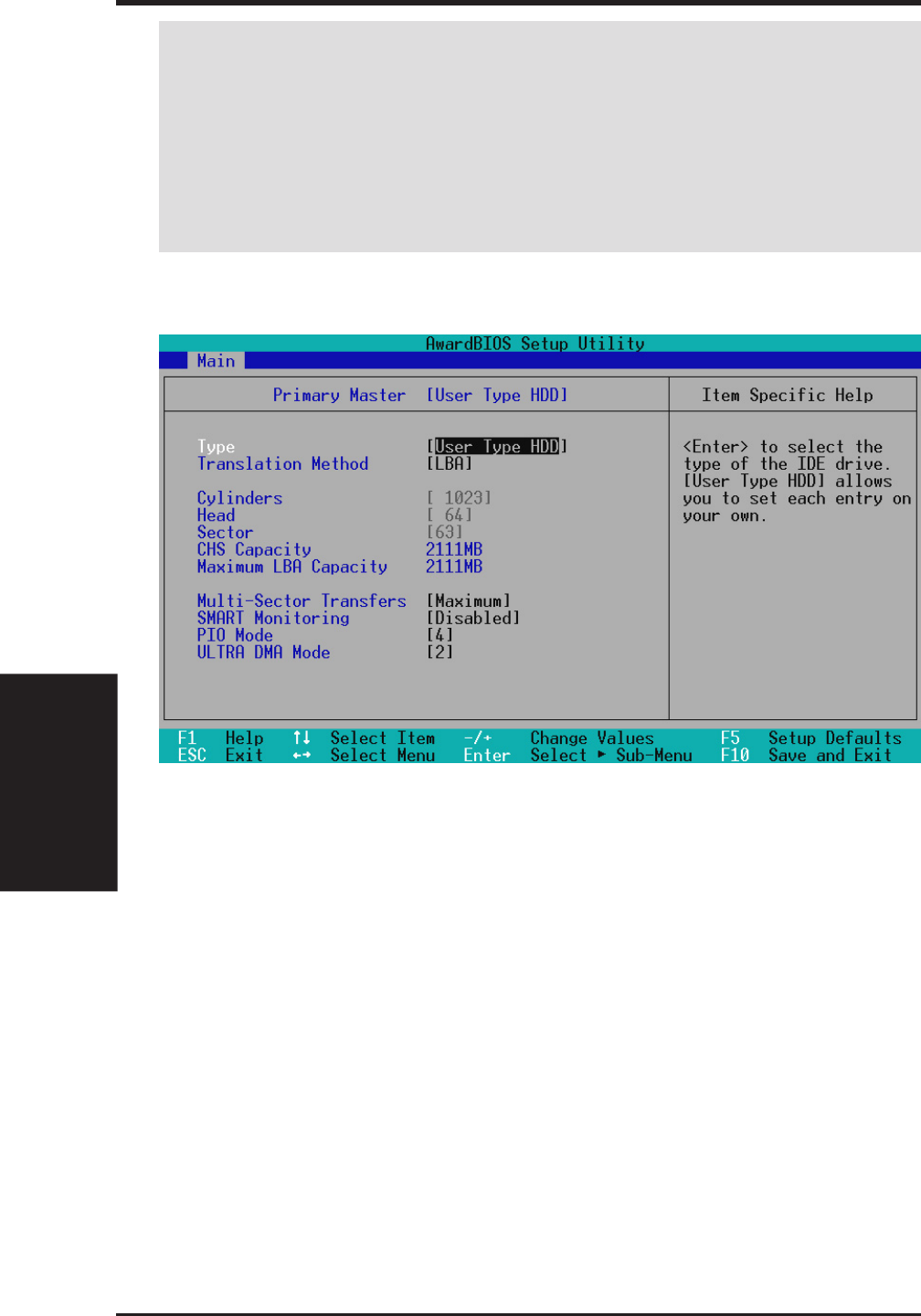Select the highlighted User Type HDD value
Viewport: 921px width, 1316px height.
tap(497, 447)
